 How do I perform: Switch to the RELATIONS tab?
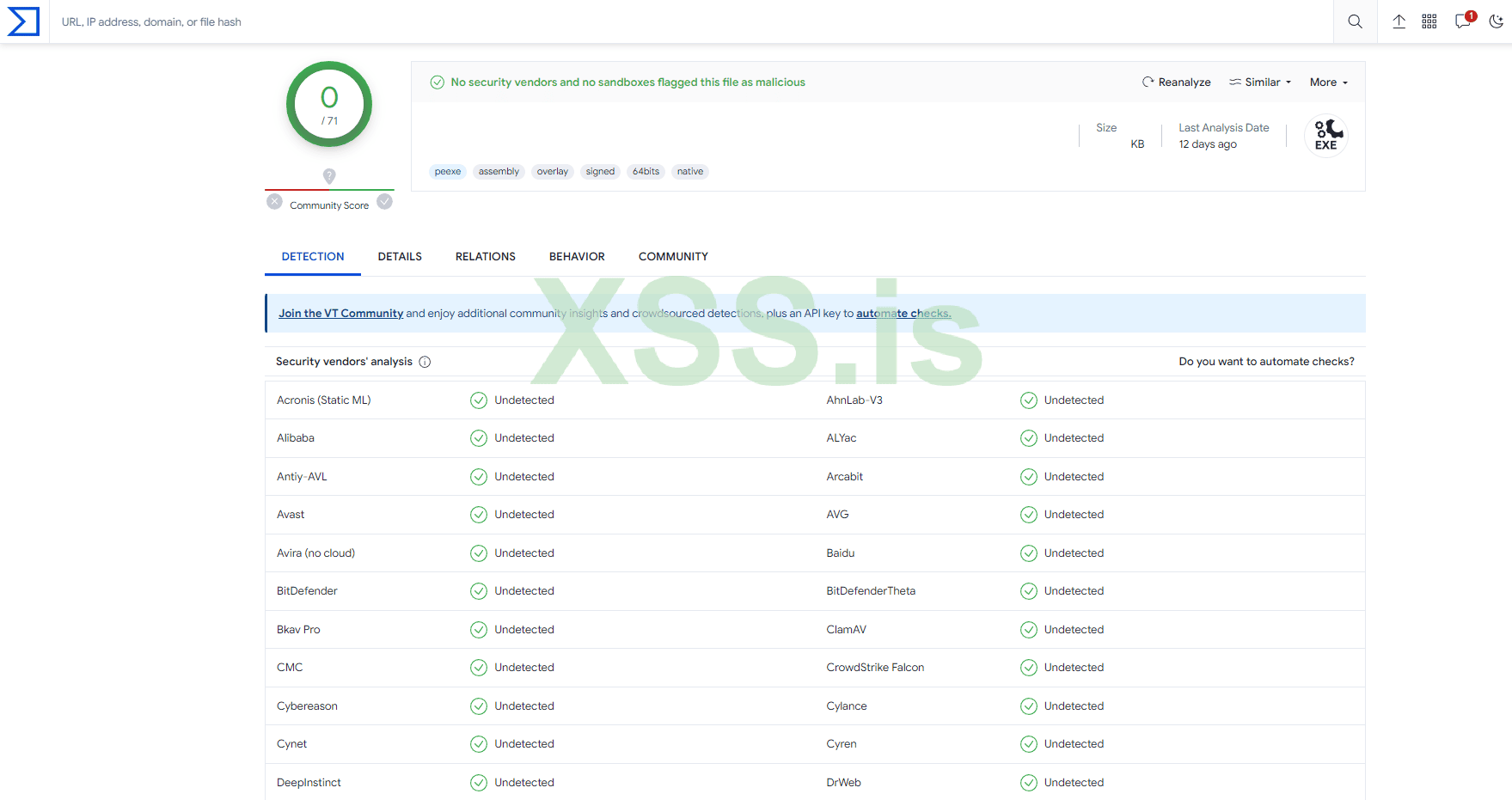(x=486, y=257)
